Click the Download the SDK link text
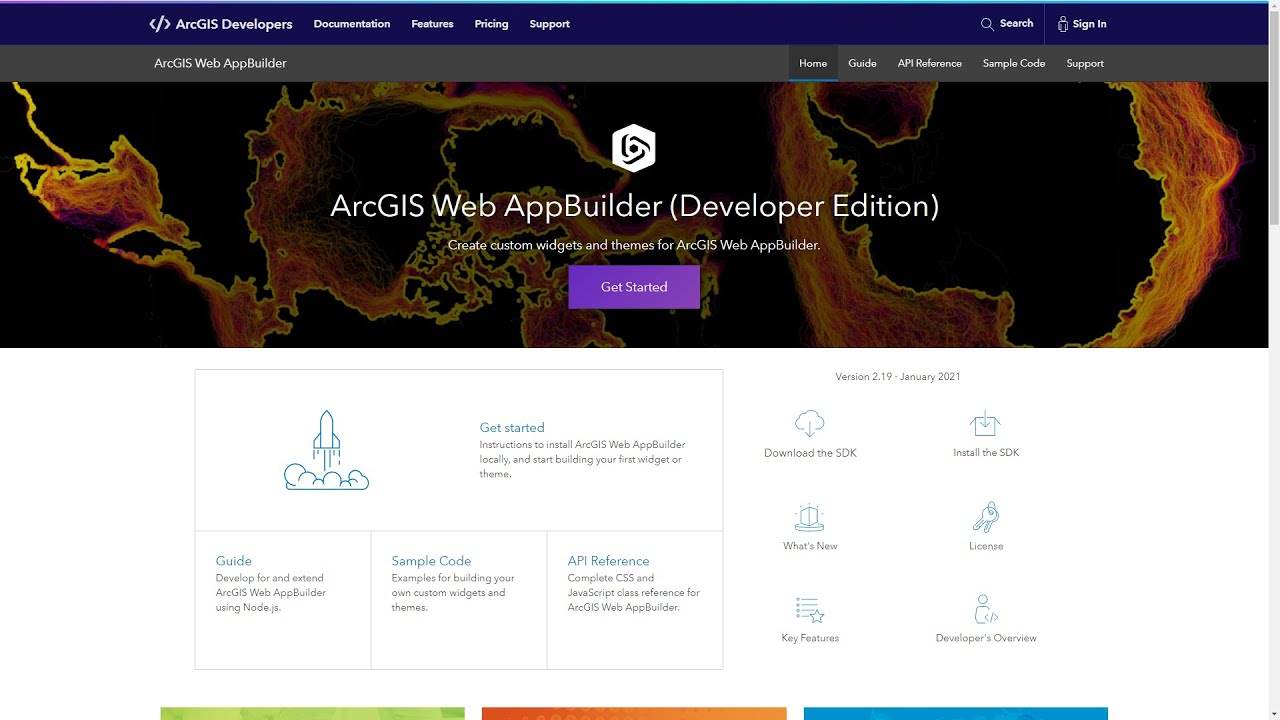 pos(810,453)
